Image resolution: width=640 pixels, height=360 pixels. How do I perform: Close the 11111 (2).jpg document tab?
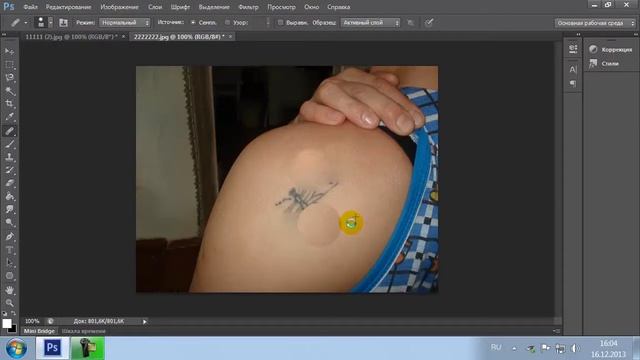124,37
